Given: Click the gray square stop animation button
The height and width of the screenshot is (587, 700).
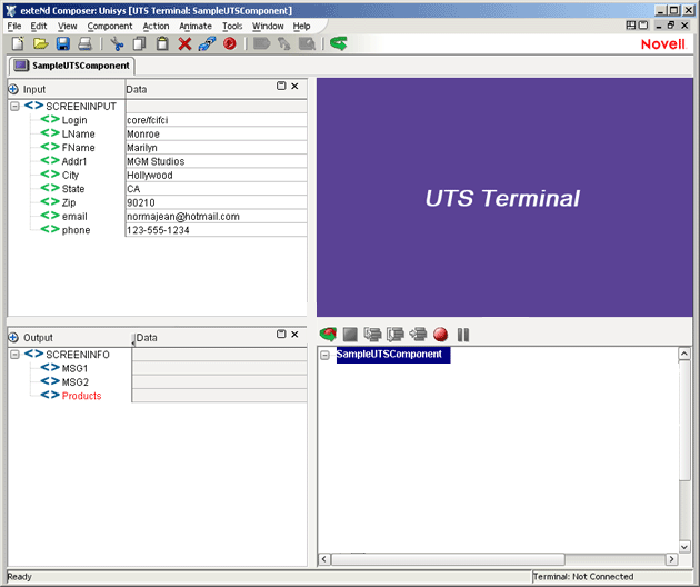Looking at the screenshot, I should click(x=350, y=334).
